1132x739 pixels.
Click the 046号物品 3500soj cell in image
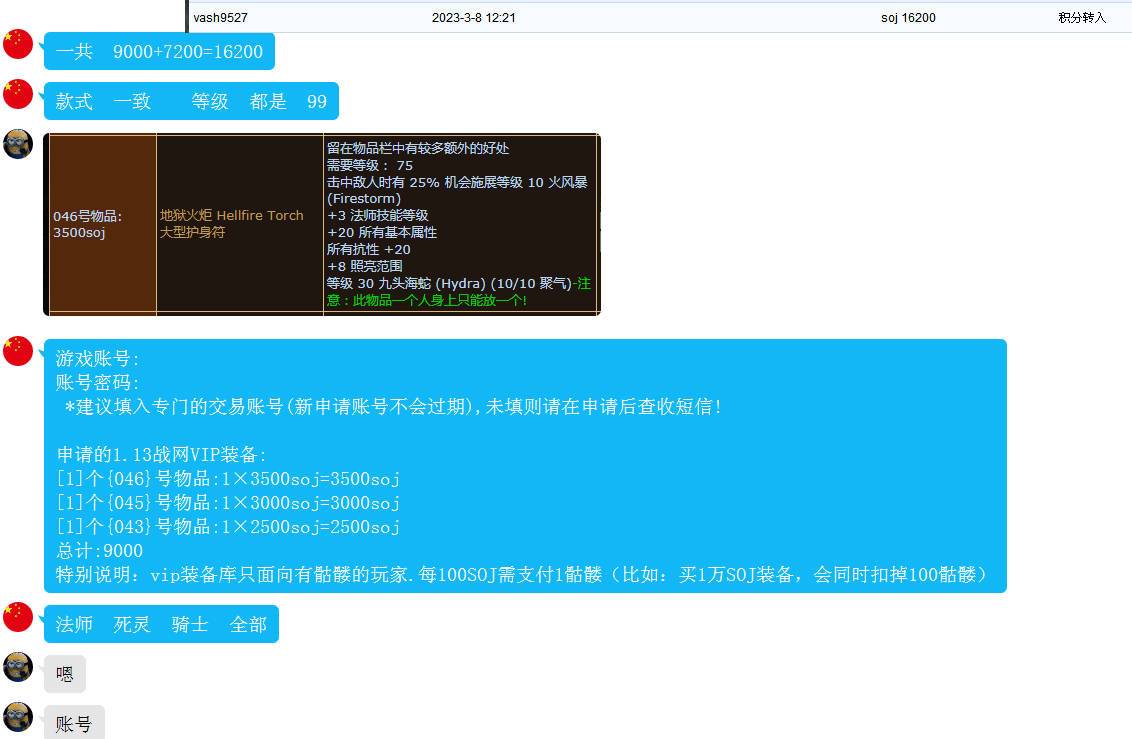pyautogui.click(x=101, y=224)
